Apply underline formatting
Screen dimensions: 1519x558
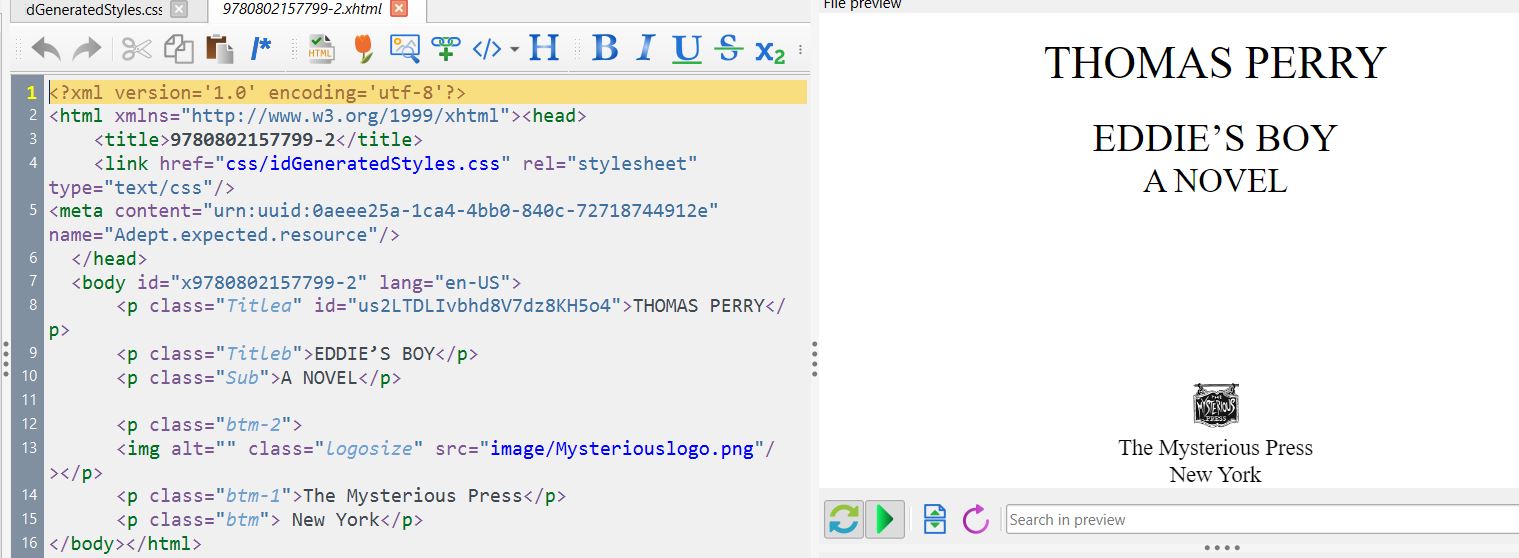point(687,48)
